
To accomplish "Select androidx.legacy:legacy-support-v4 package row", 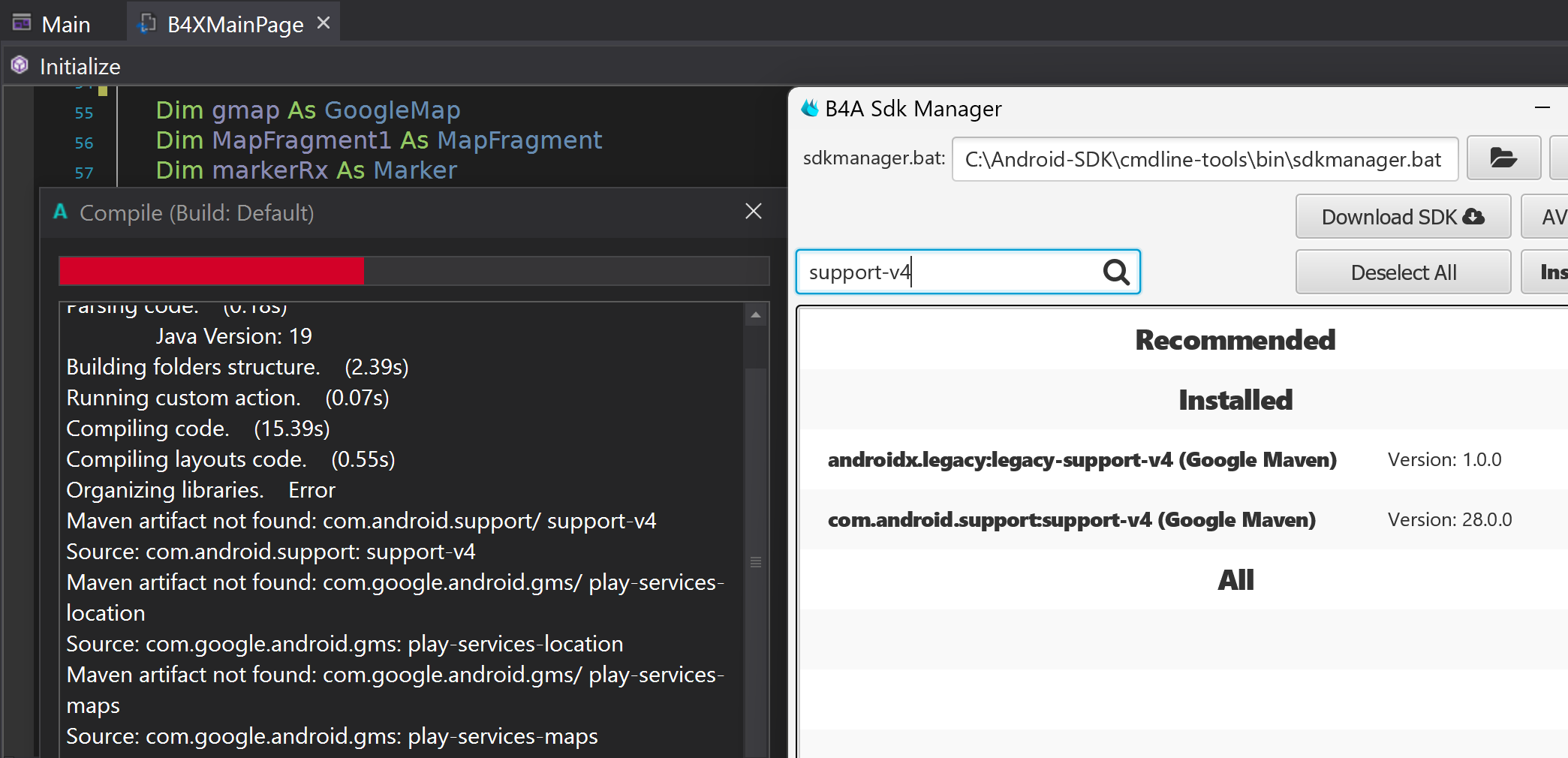I will pyautogui.click(x=1082, y=459).
